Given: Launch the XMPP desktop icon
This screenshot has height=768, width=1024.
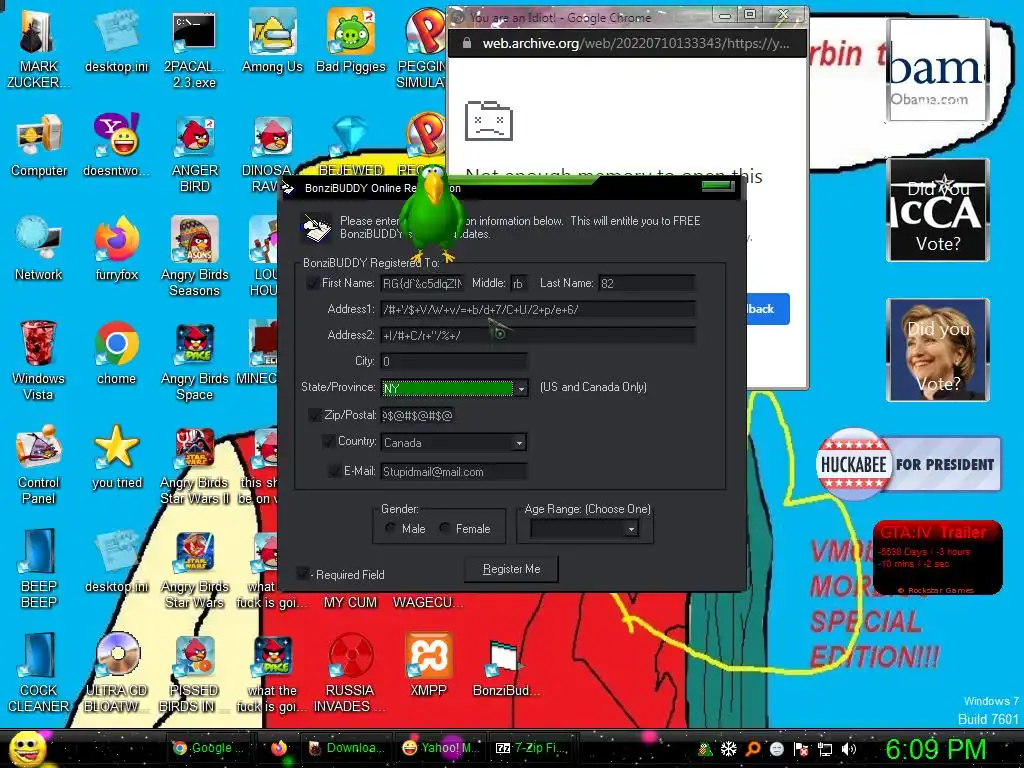Looking at the screenshot, I should (428, 664).
